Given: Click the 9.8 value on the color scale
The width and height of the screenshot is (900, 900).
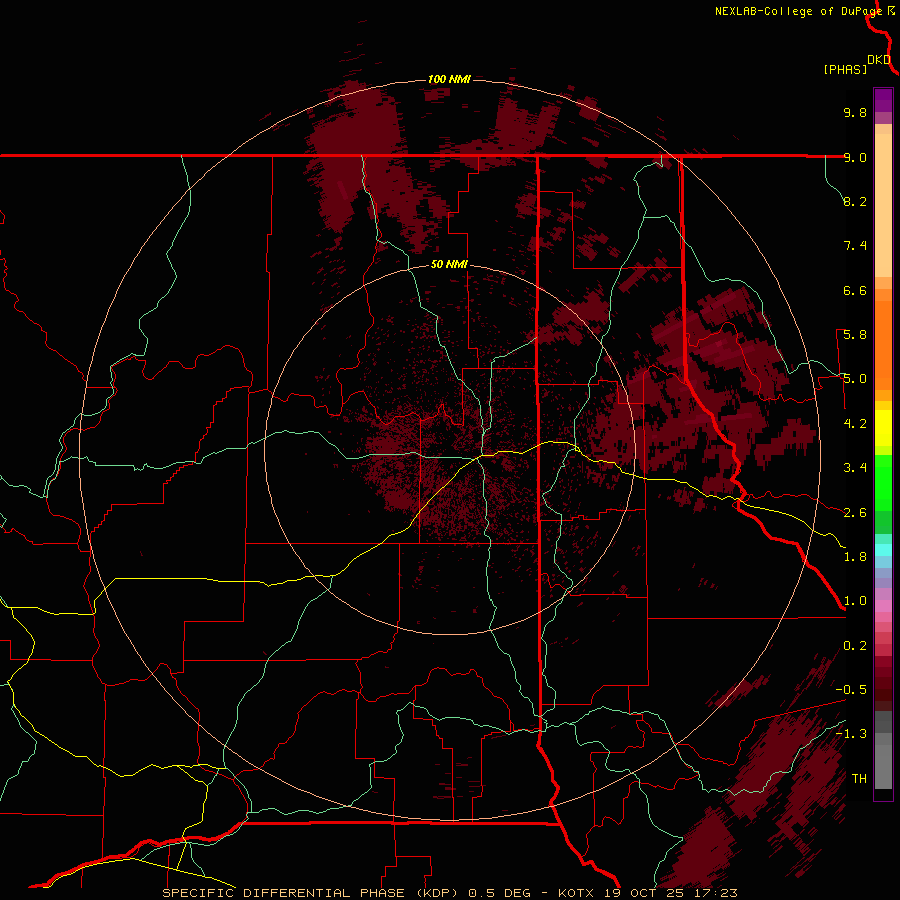Looking at the screenshot, I should point(855,112).
